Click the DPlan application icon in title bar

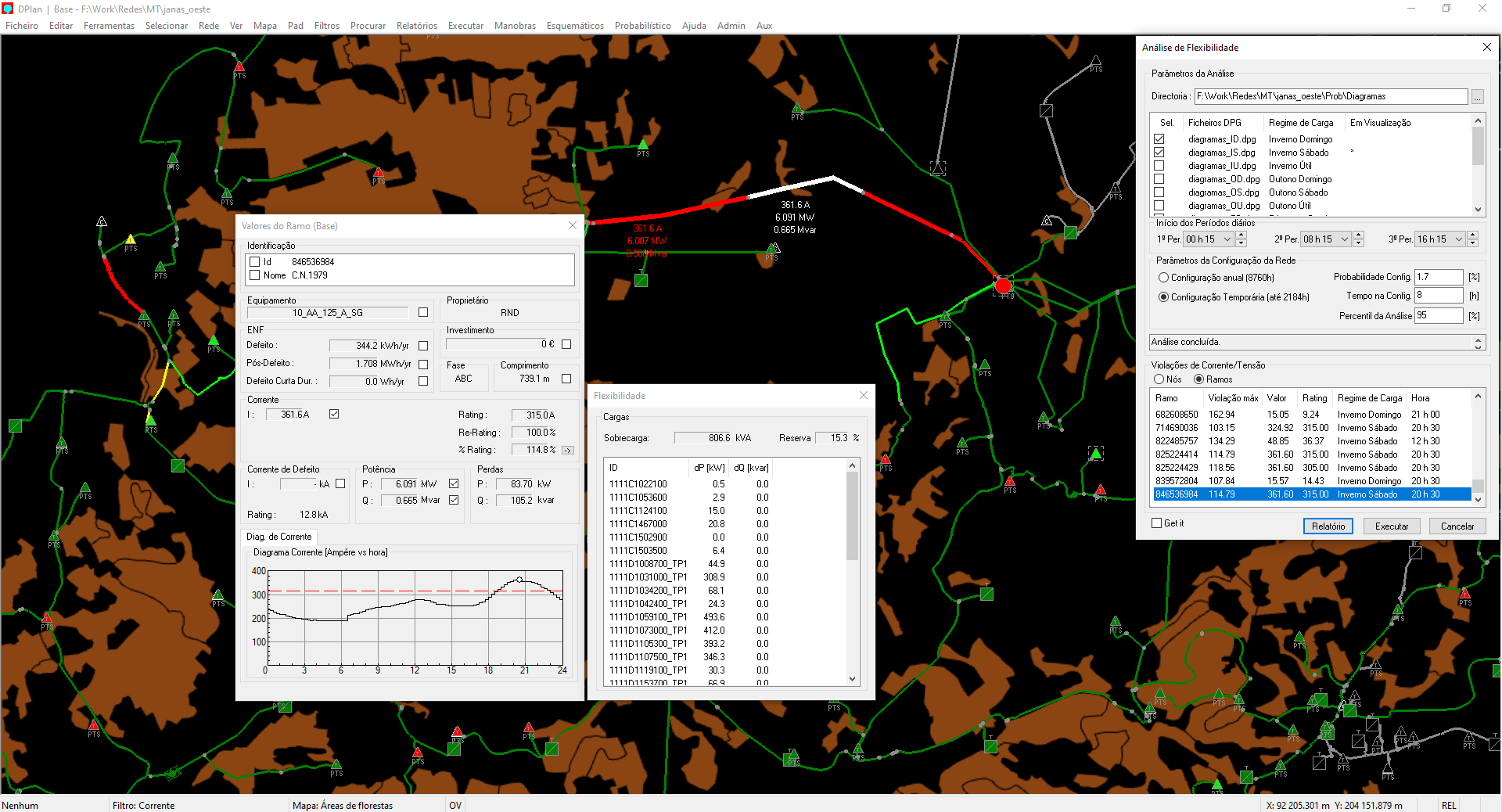pos(8,9)
